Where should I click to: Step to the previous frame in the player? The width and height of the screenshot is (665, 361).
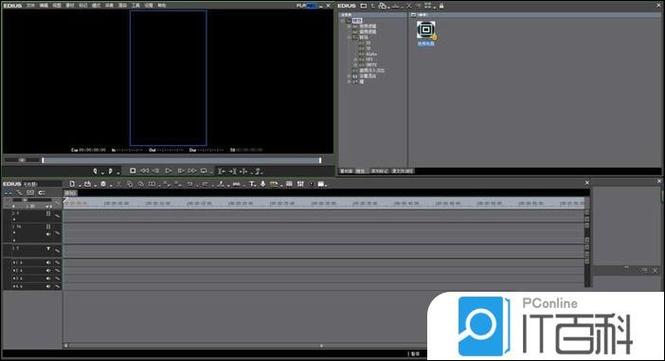tap(156, 171)
